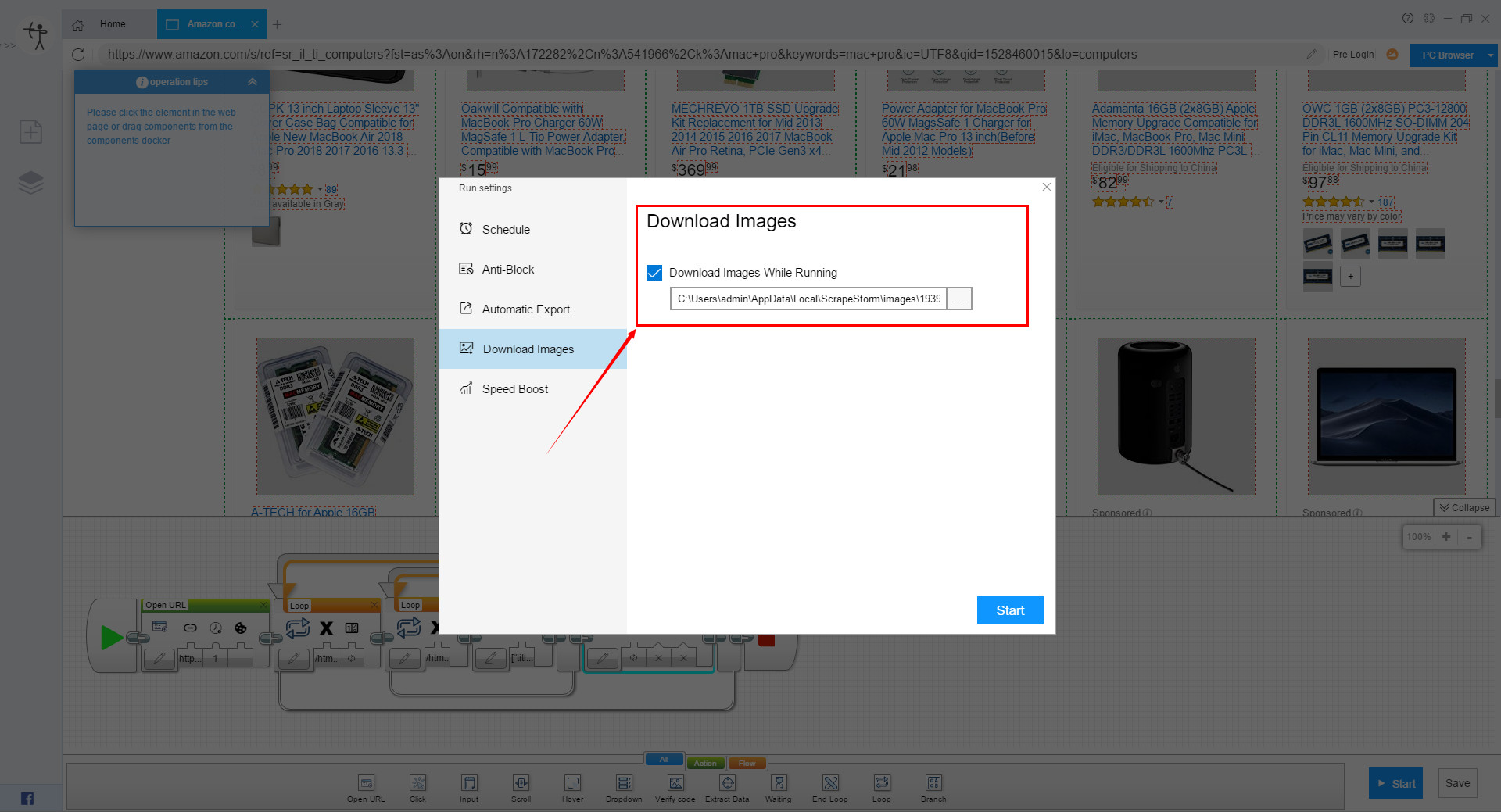Browse for image folder with ellipsis button
This screenshot has width=1501, height=812.
click(959, 299)
